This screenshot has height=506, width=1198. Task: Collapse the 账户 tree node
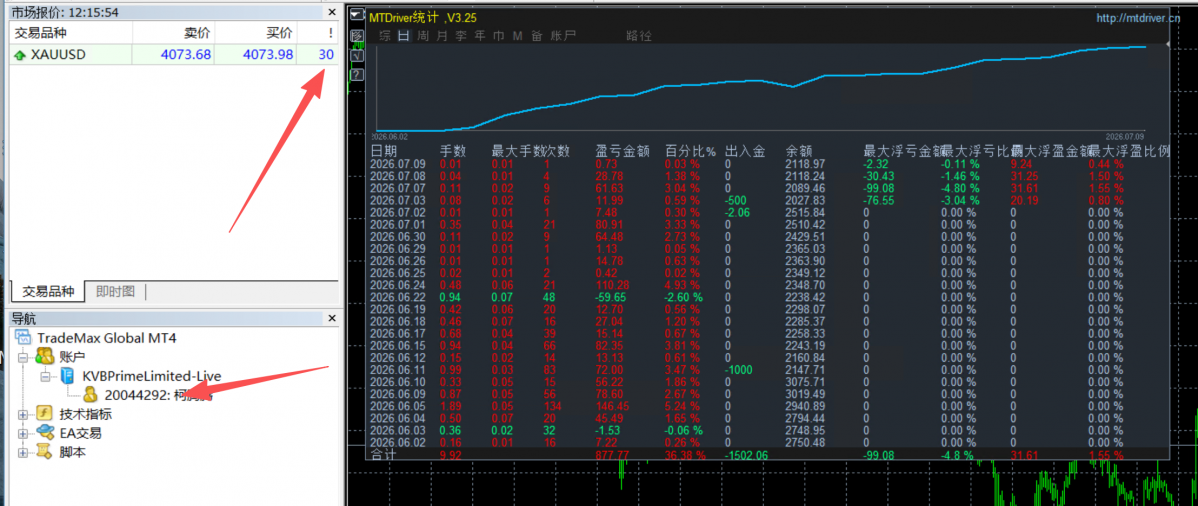pos(22,357)
